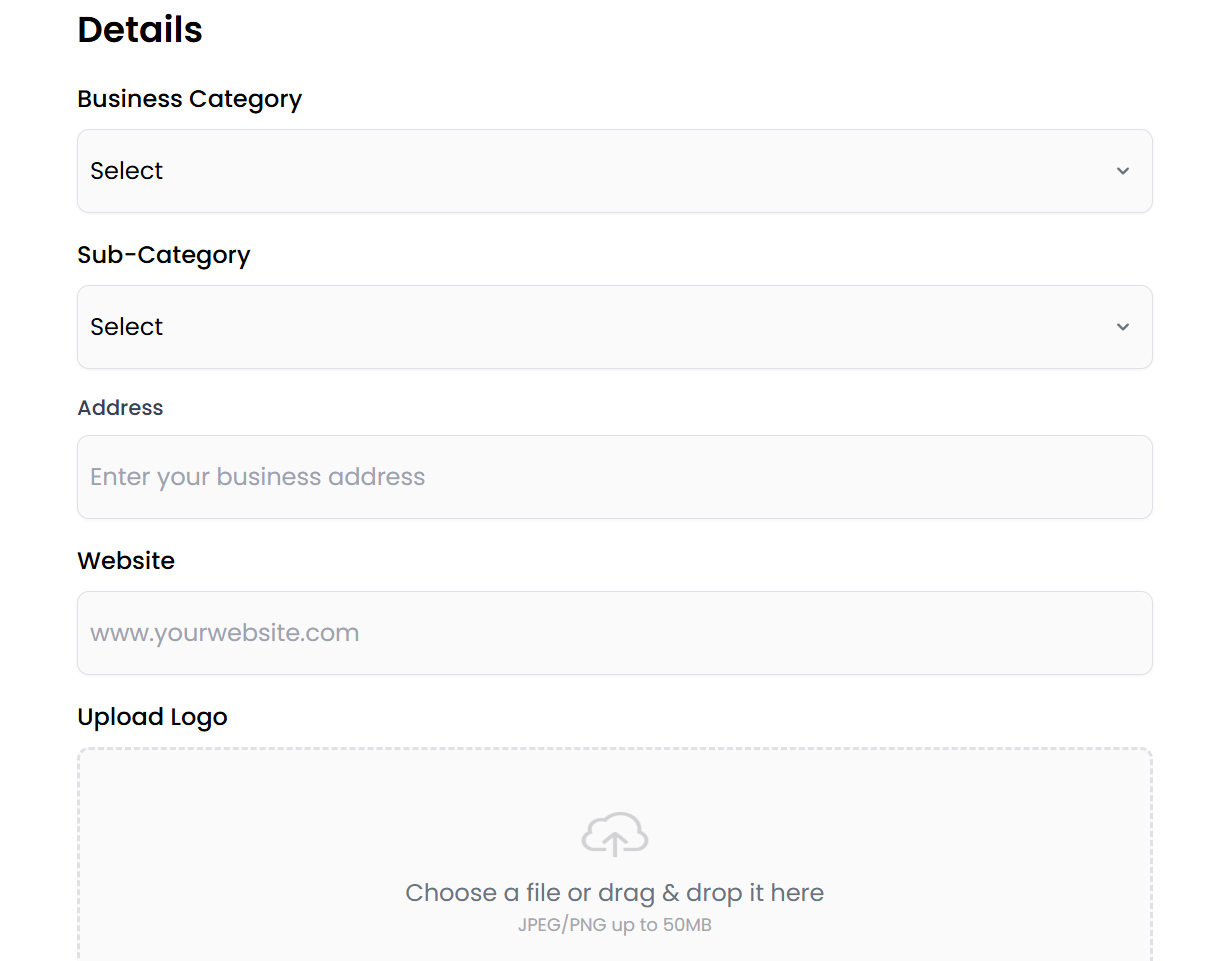Click the Website label
The image size is (1228, 961).
126,561
